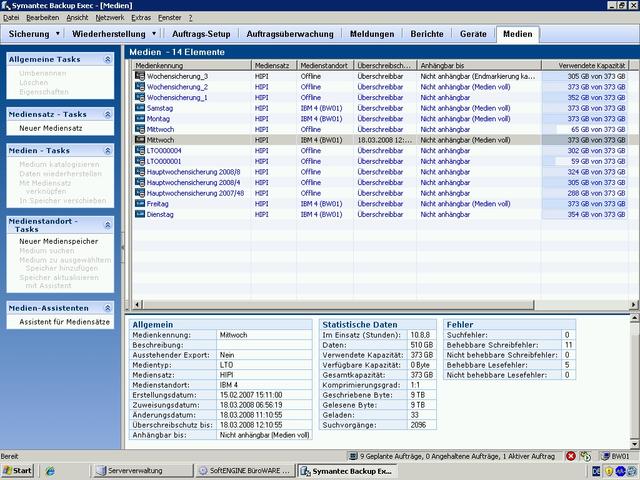640x480 pixels.
Task: Switch to the Auftrags-Setup tab
Action: (x=201, y=34)
